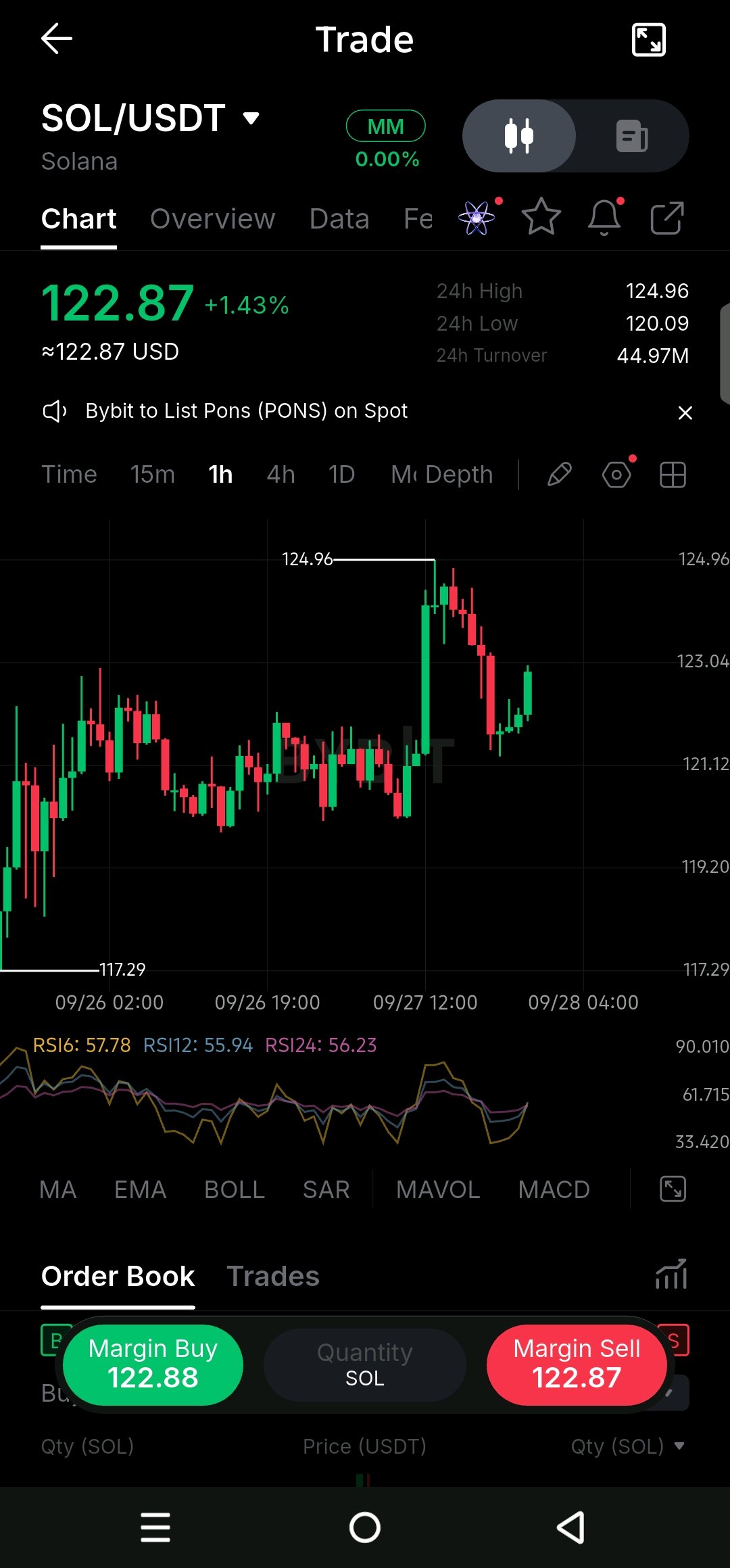This screenshot has width=730, height=1568.
Task: Select the 15m chart interval
Action: [153, 475]
